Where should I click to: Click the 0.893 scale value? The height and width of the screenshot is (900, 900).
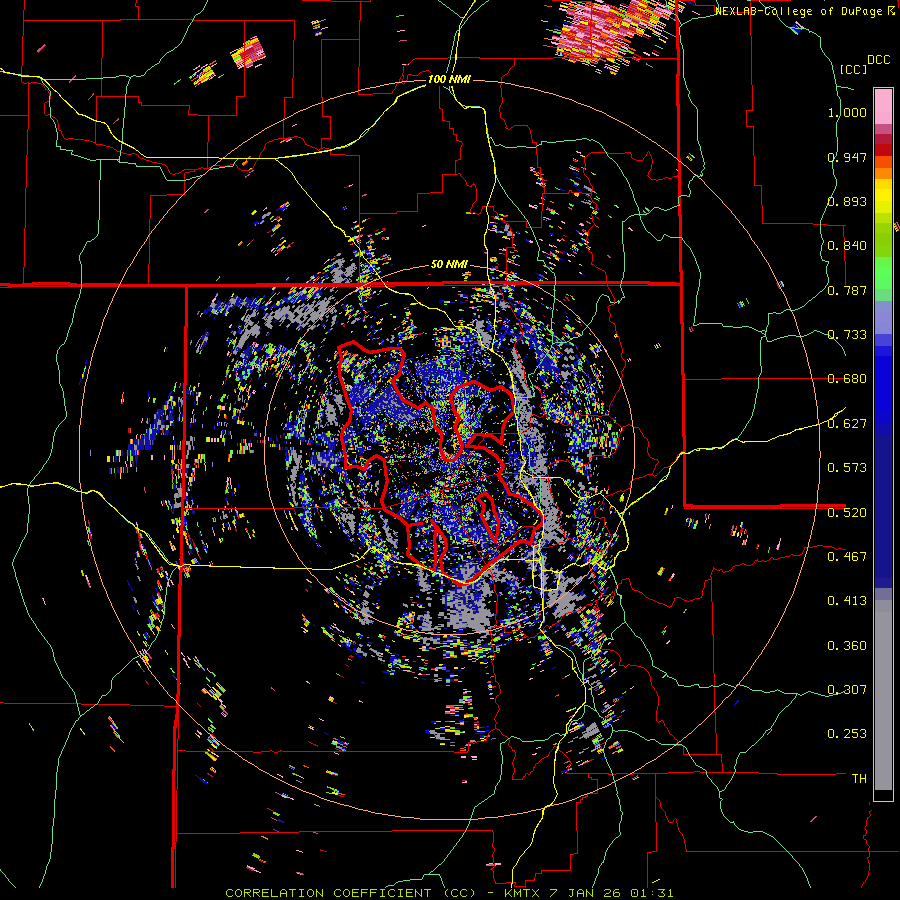(847, 201)
